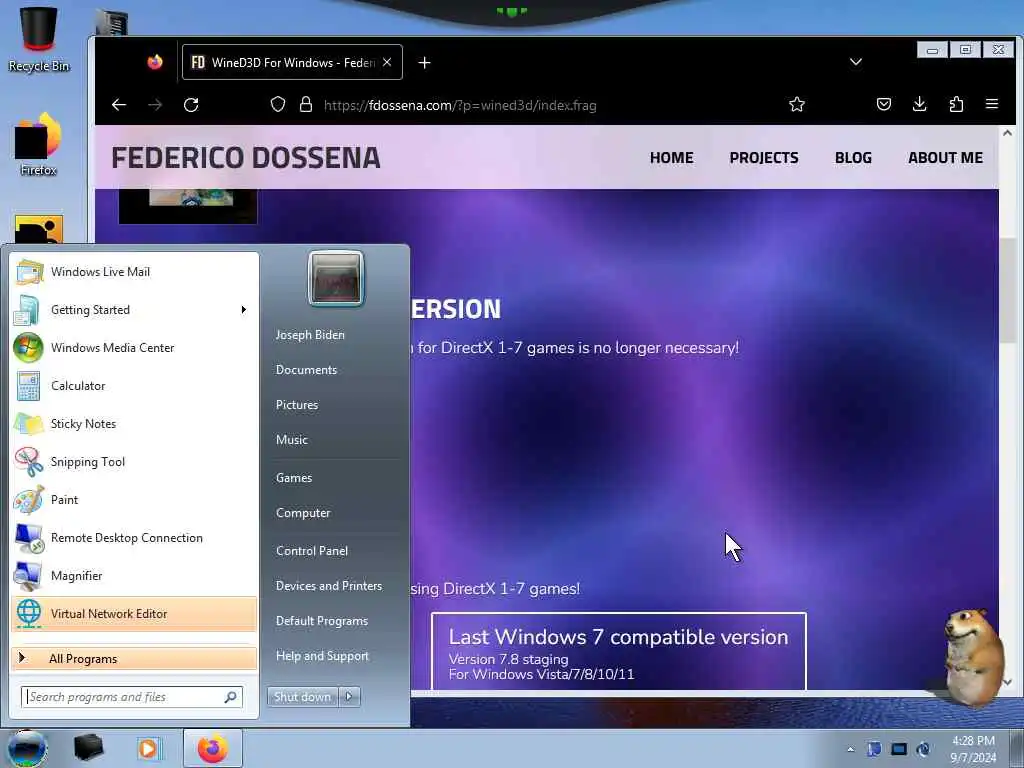Open the Recycle Bin desktop icon

(39, 39)
